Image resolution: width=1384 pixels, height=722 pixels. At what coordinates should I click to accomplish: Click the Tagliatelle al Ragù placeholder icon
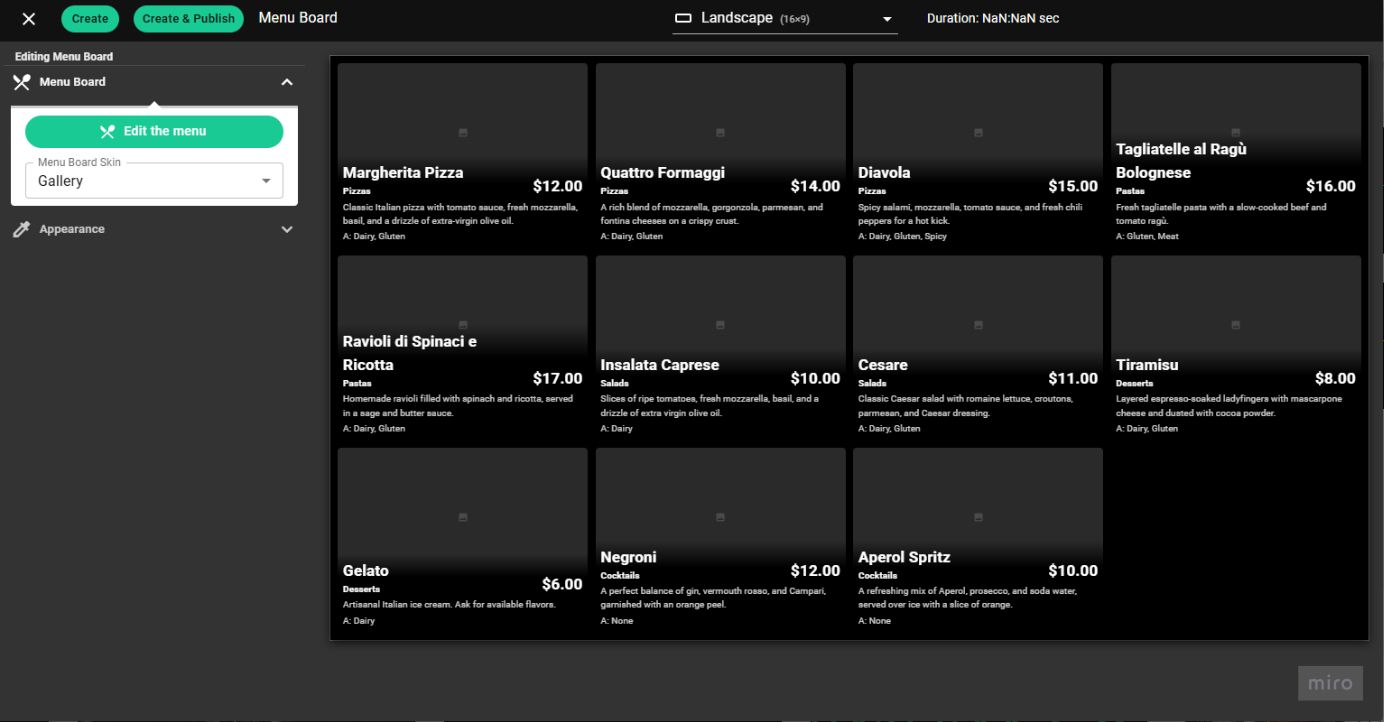coord(1236,132)
